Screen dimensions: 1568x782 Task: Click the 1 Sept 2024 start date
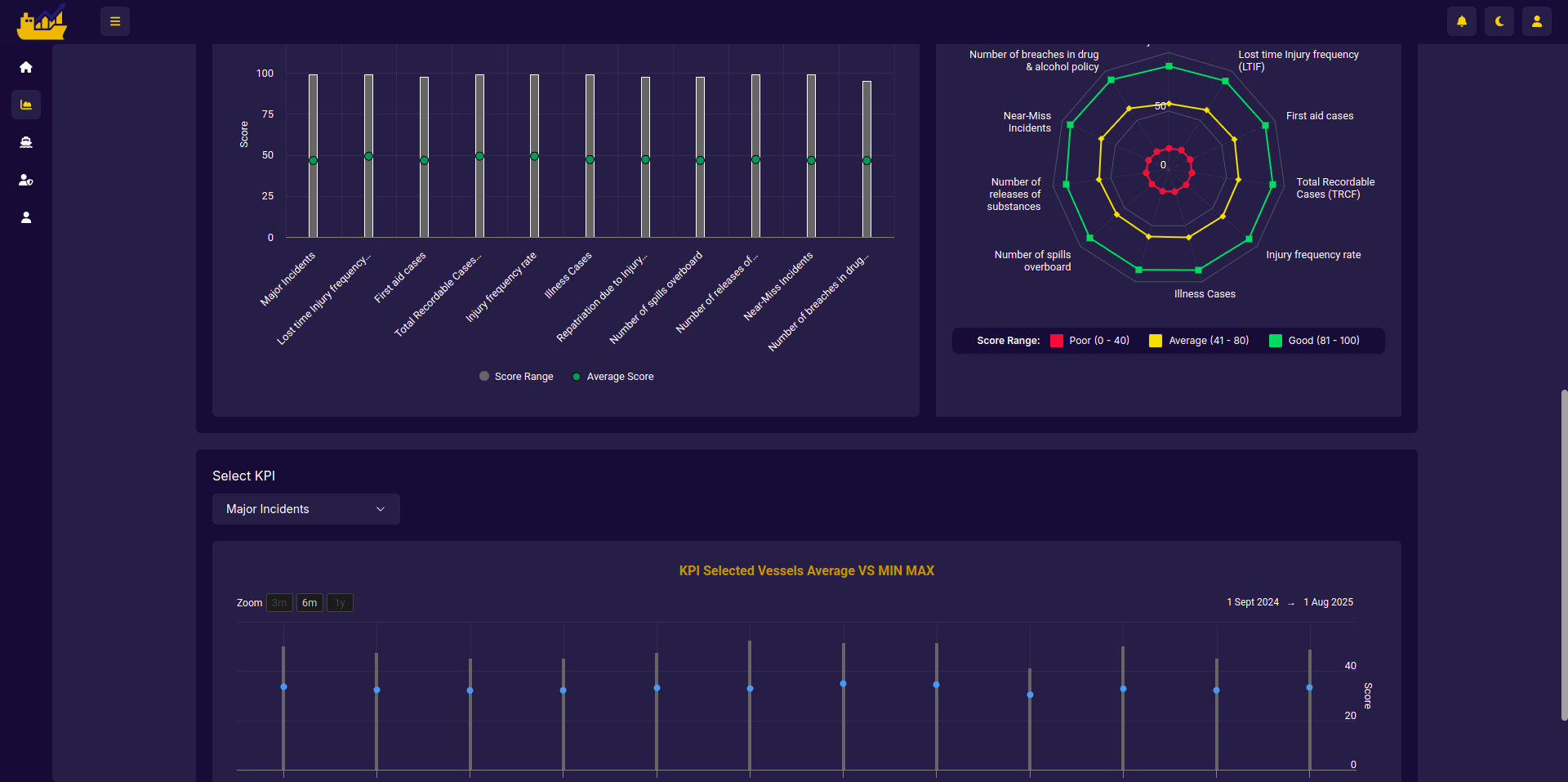tap(1252, 602)
